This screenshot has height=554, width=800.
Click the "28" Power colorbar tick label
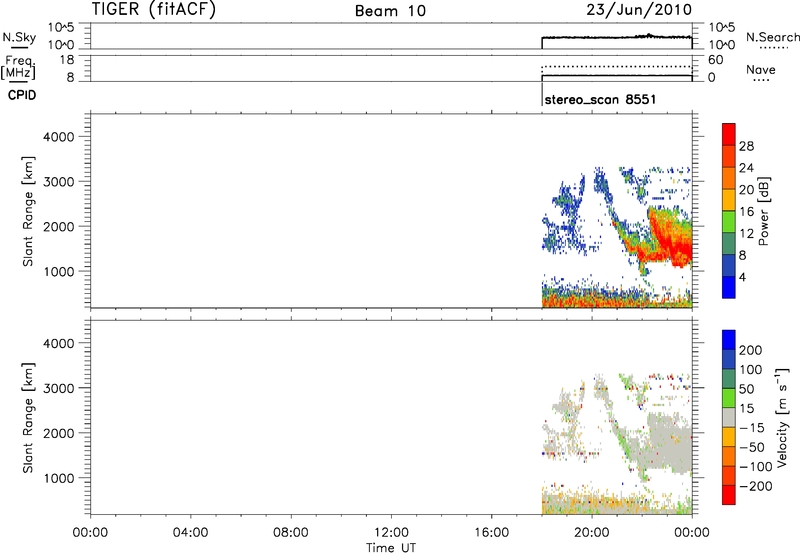(x=746, y=146)
